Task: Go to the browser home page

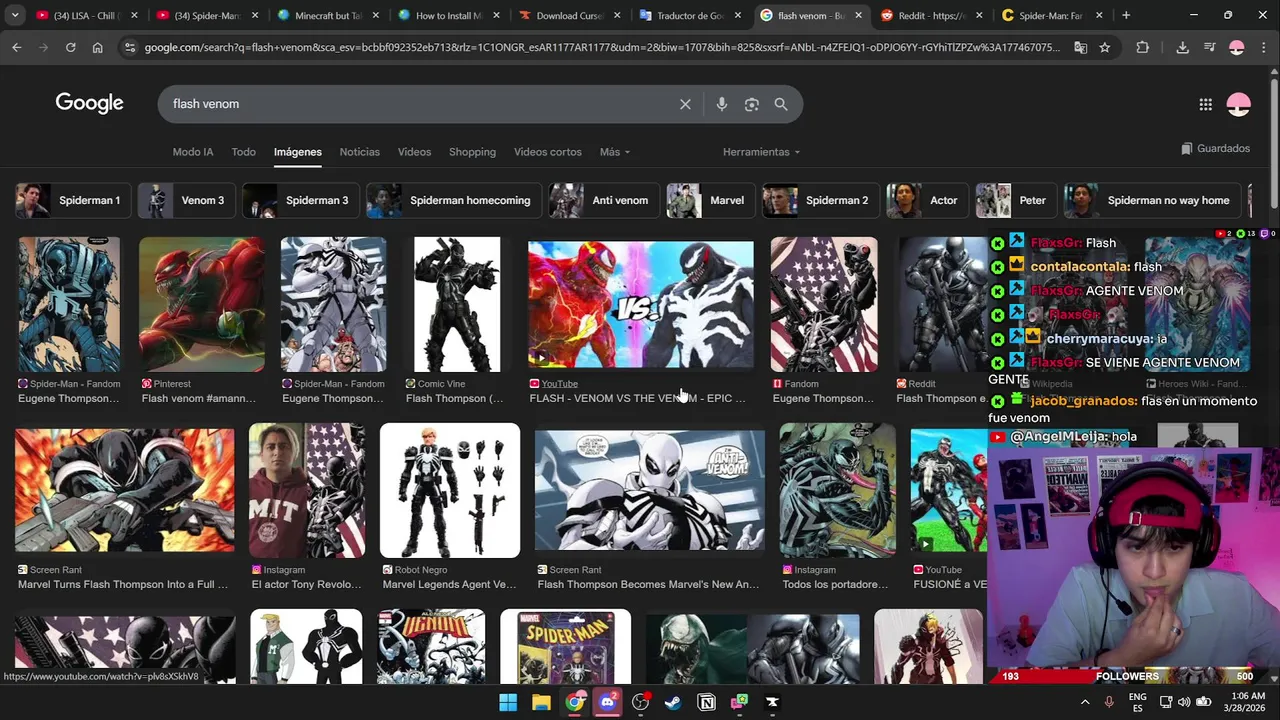Action: (x=97, y=47)
